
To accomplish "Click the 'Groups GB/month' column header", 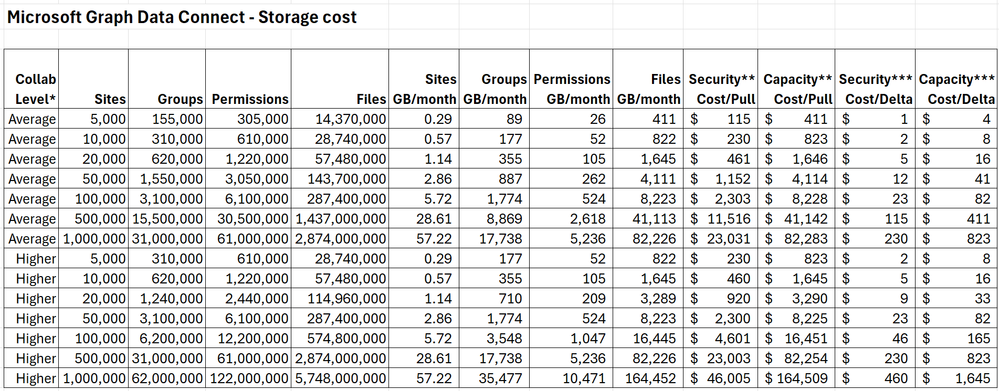I will pos(494,79).
